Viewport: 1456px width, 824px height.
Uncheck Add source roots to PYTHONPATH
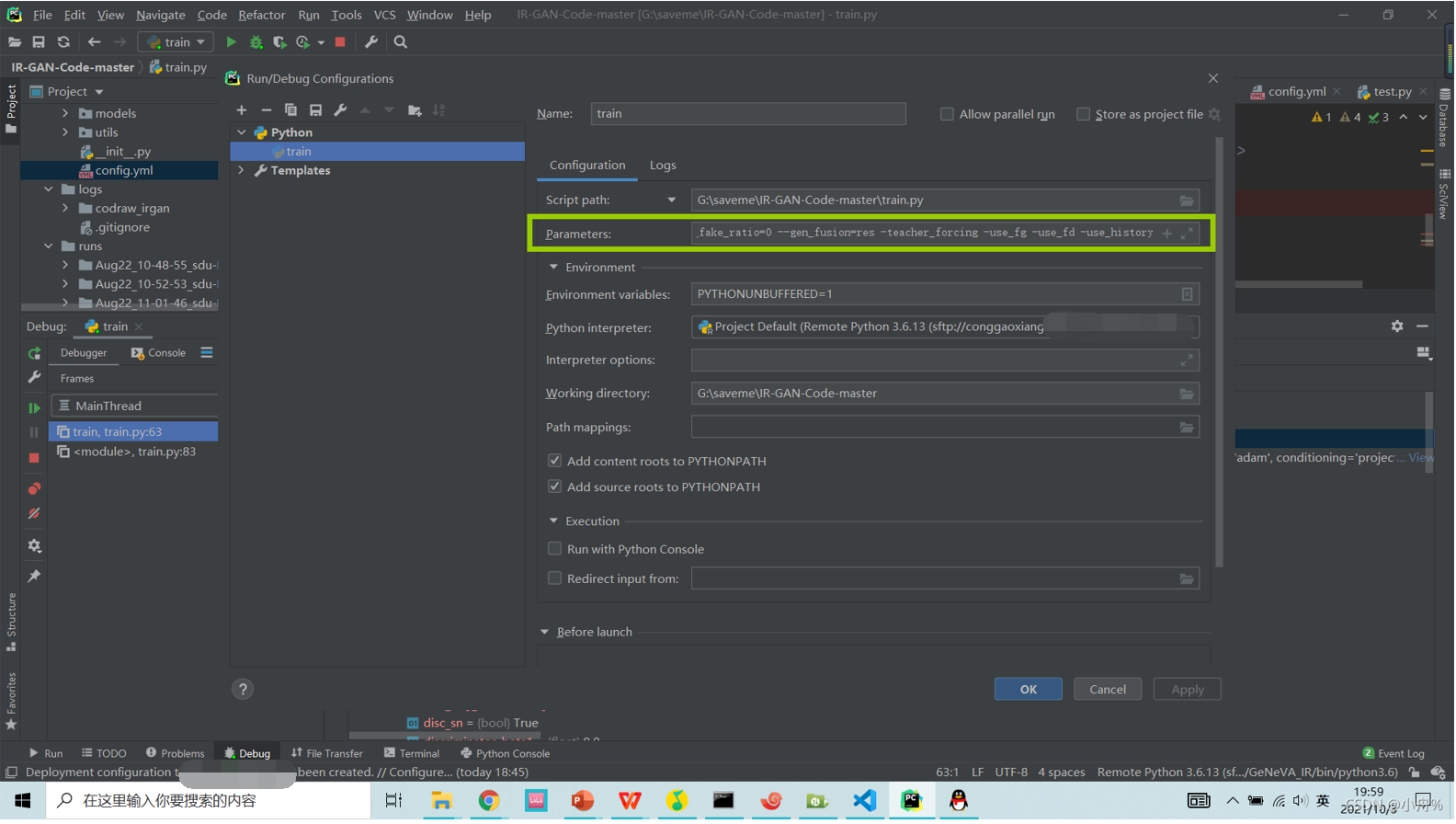point(554,486)
